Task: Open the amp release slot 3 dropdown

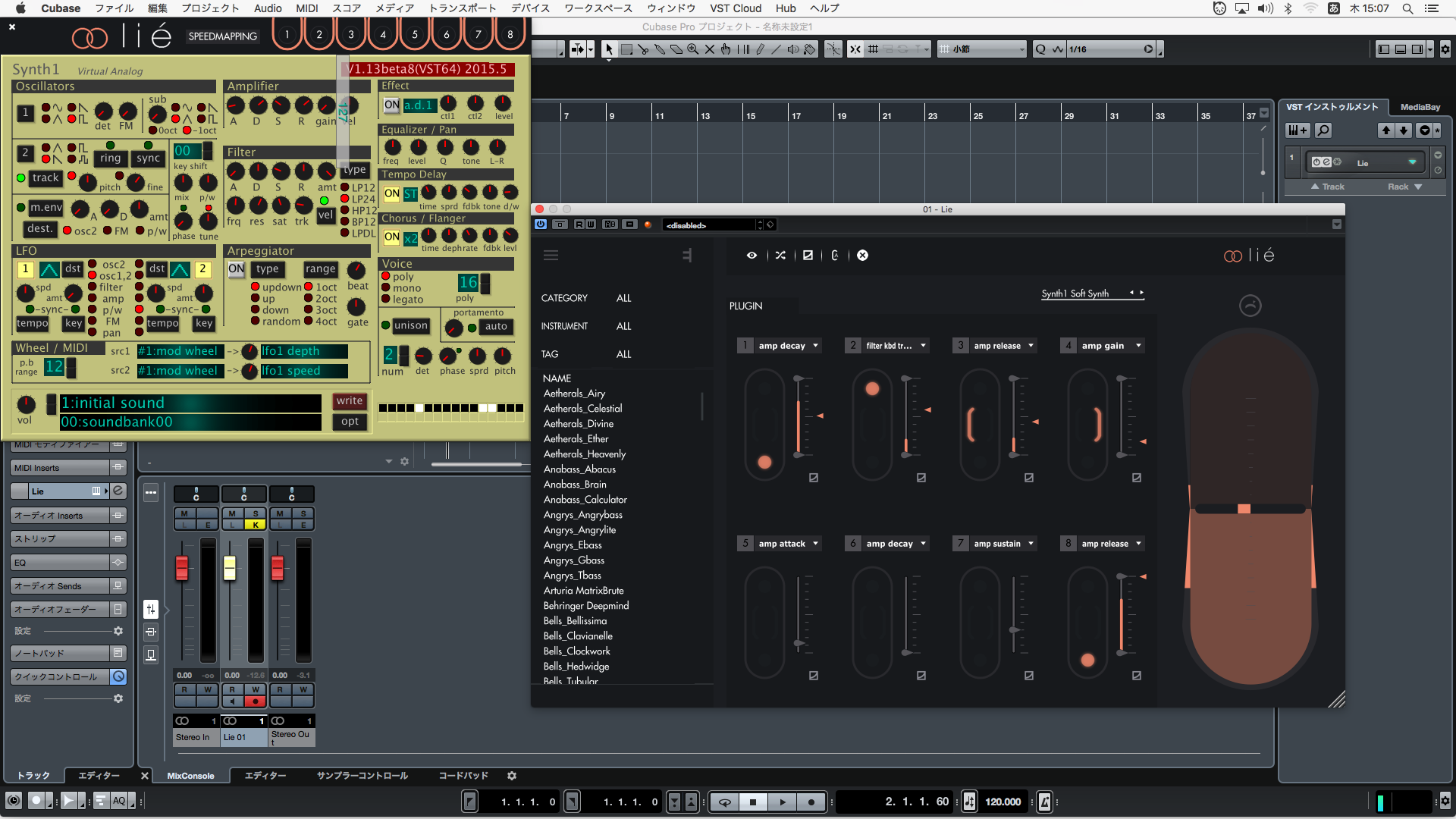Action: (1003, 346)
